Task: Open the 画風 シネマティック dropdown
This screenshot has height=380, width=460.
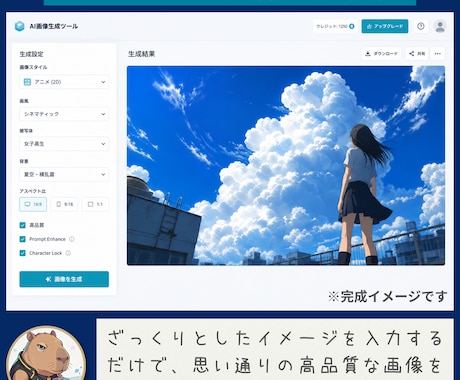Action: tap(64, 114)
